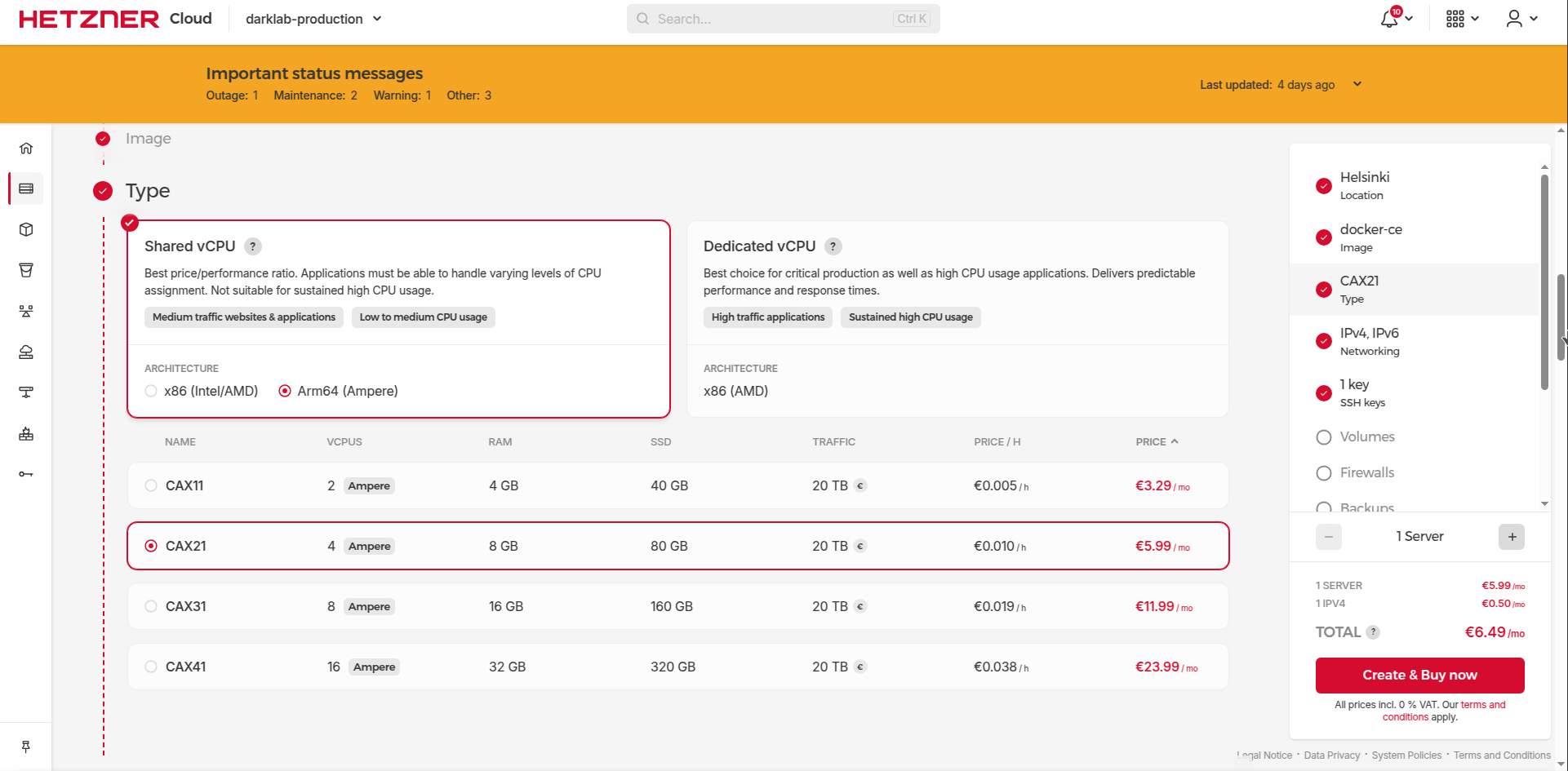Sort table by VCPUS column

pos(344,441)
